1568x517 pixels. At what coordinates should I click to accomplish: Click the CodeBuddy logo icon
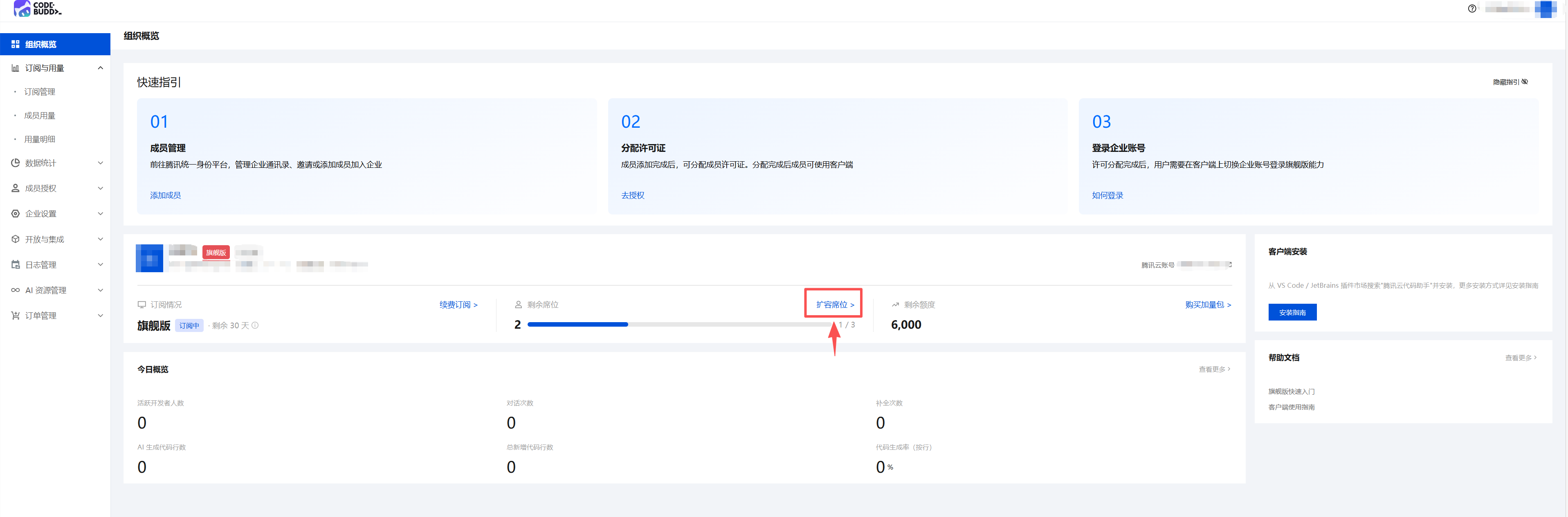[x=22, y=8]
